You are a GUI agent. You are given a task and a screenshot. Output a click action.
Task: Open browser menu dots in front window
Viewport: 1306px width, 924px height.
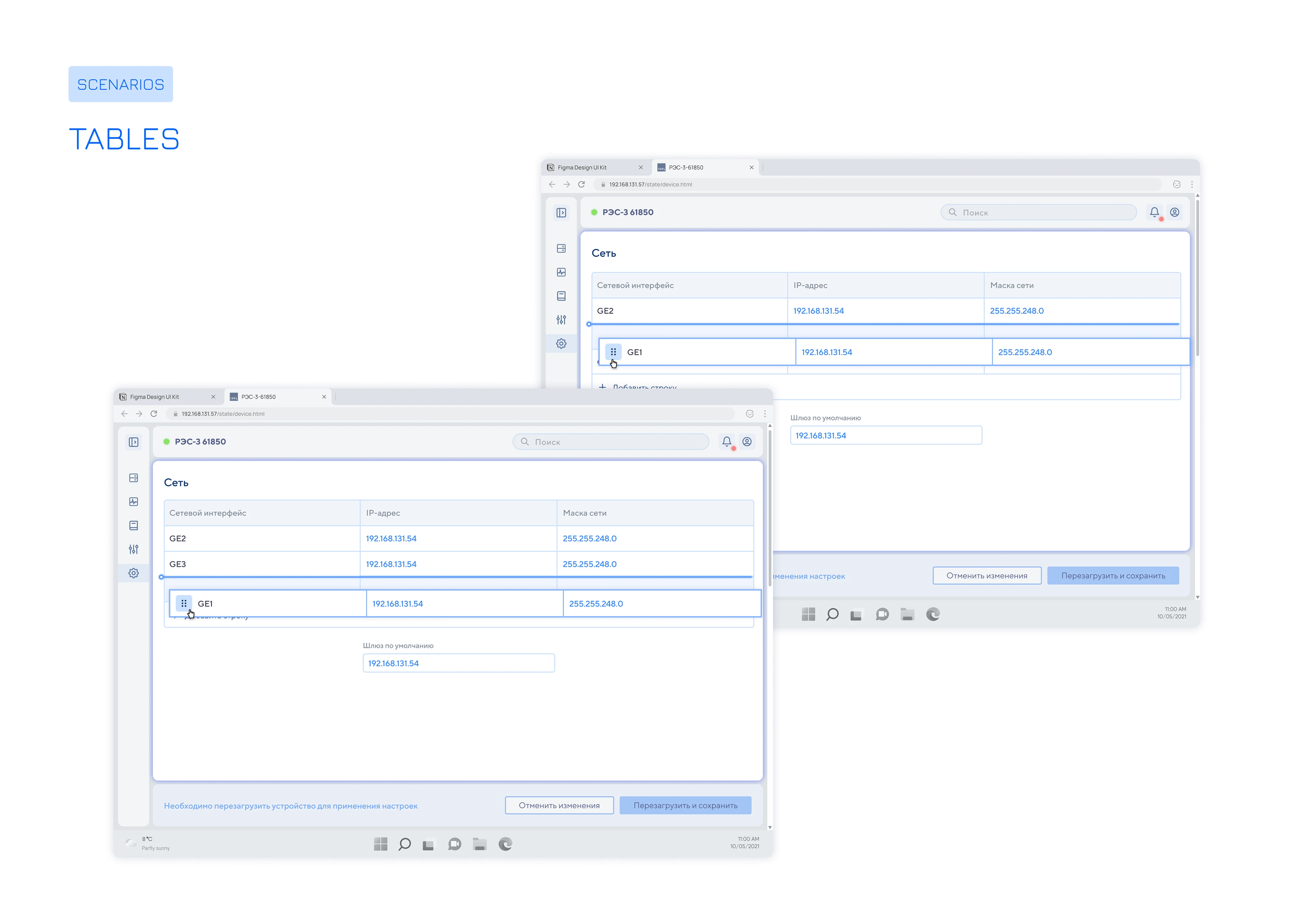coord(765,414)
